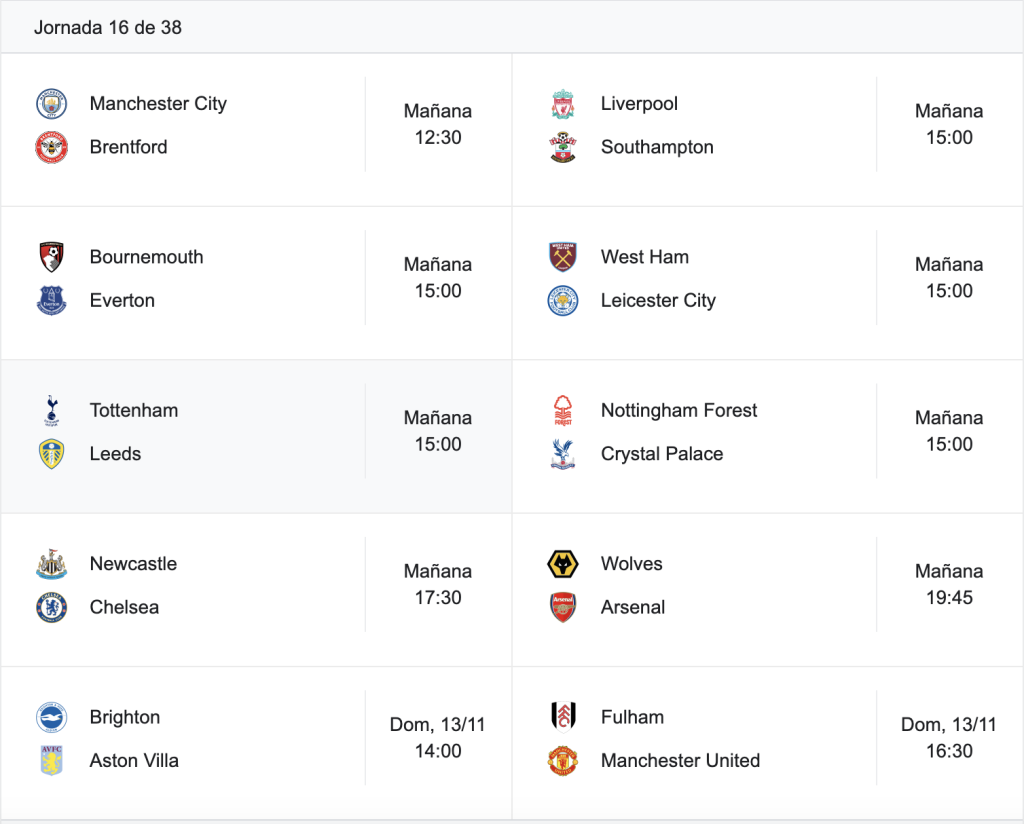Select the Liverpool team logo
The width and height of the screenshot is (1024, 824).
(562, 104)
